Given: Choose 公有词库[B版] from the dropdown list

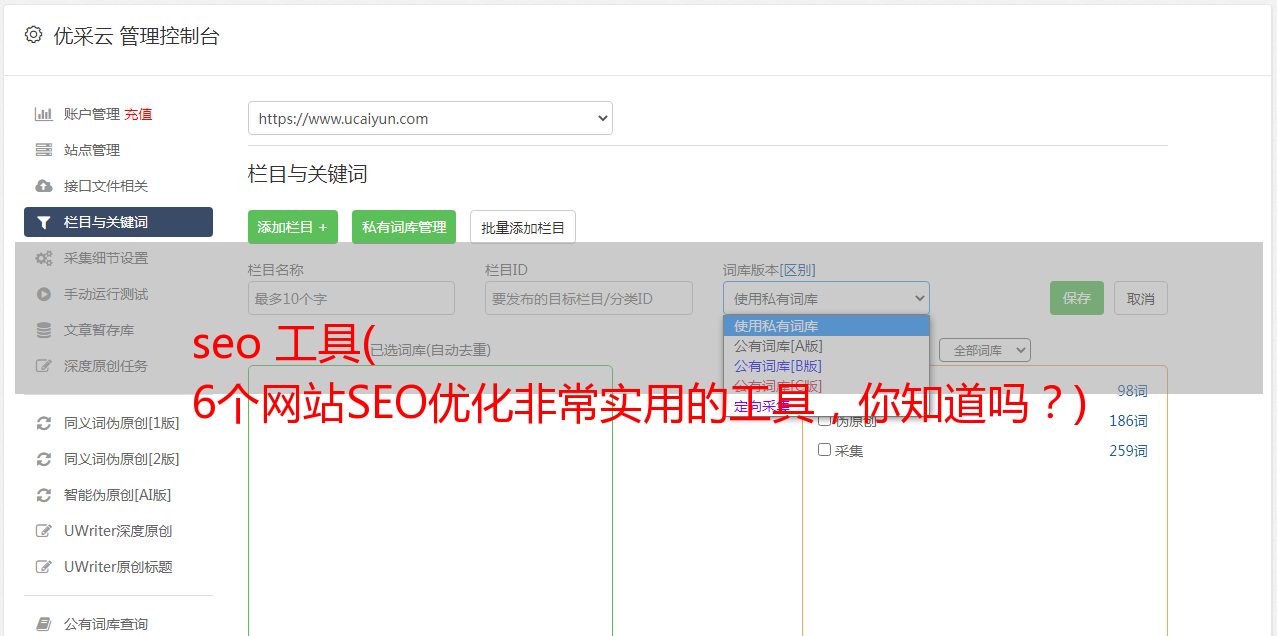Looking at the screenshot, I should (826, 366).
